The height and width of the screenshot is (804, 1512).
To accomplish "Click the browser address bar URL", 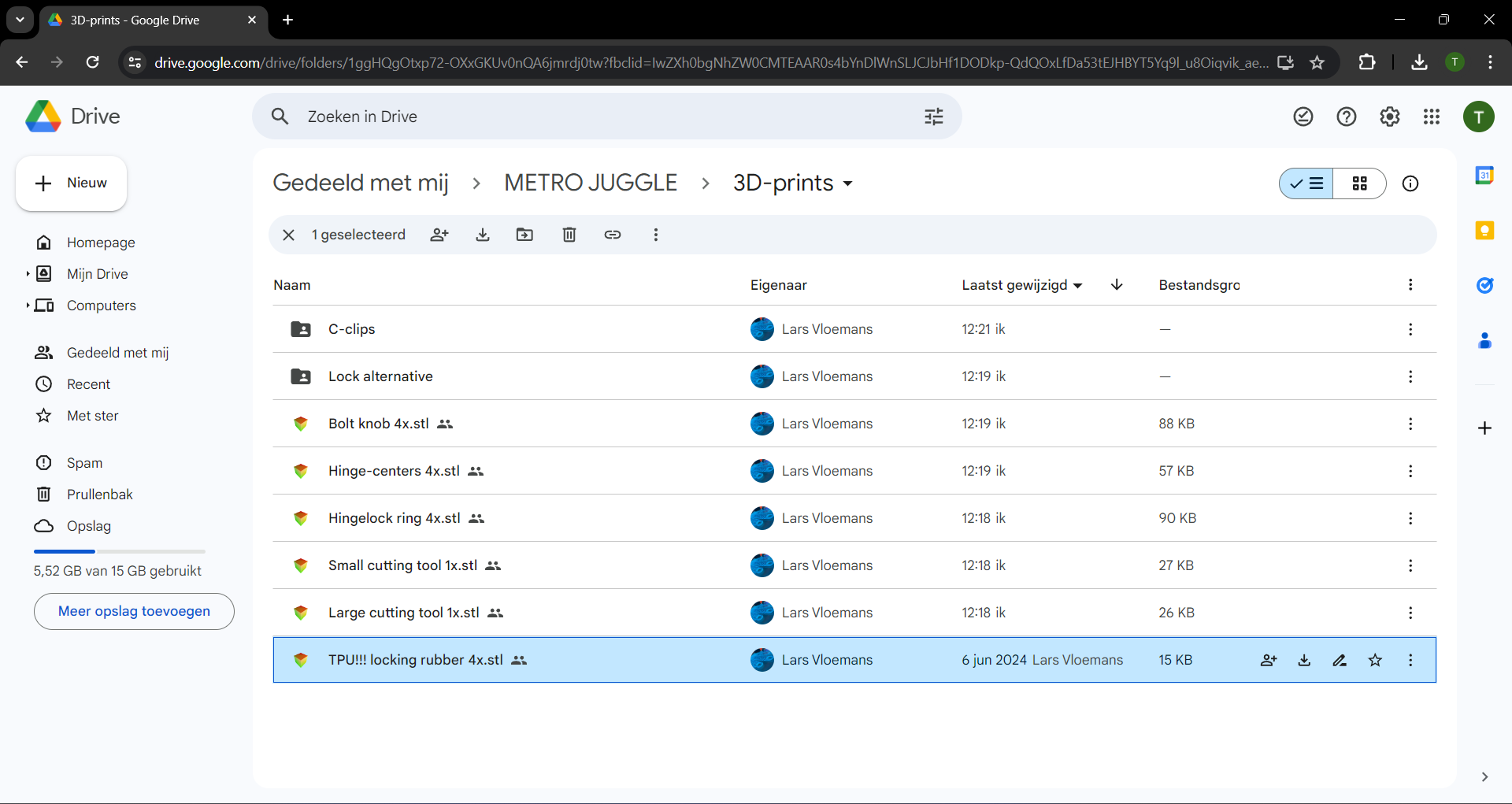I will coord(711,62).
